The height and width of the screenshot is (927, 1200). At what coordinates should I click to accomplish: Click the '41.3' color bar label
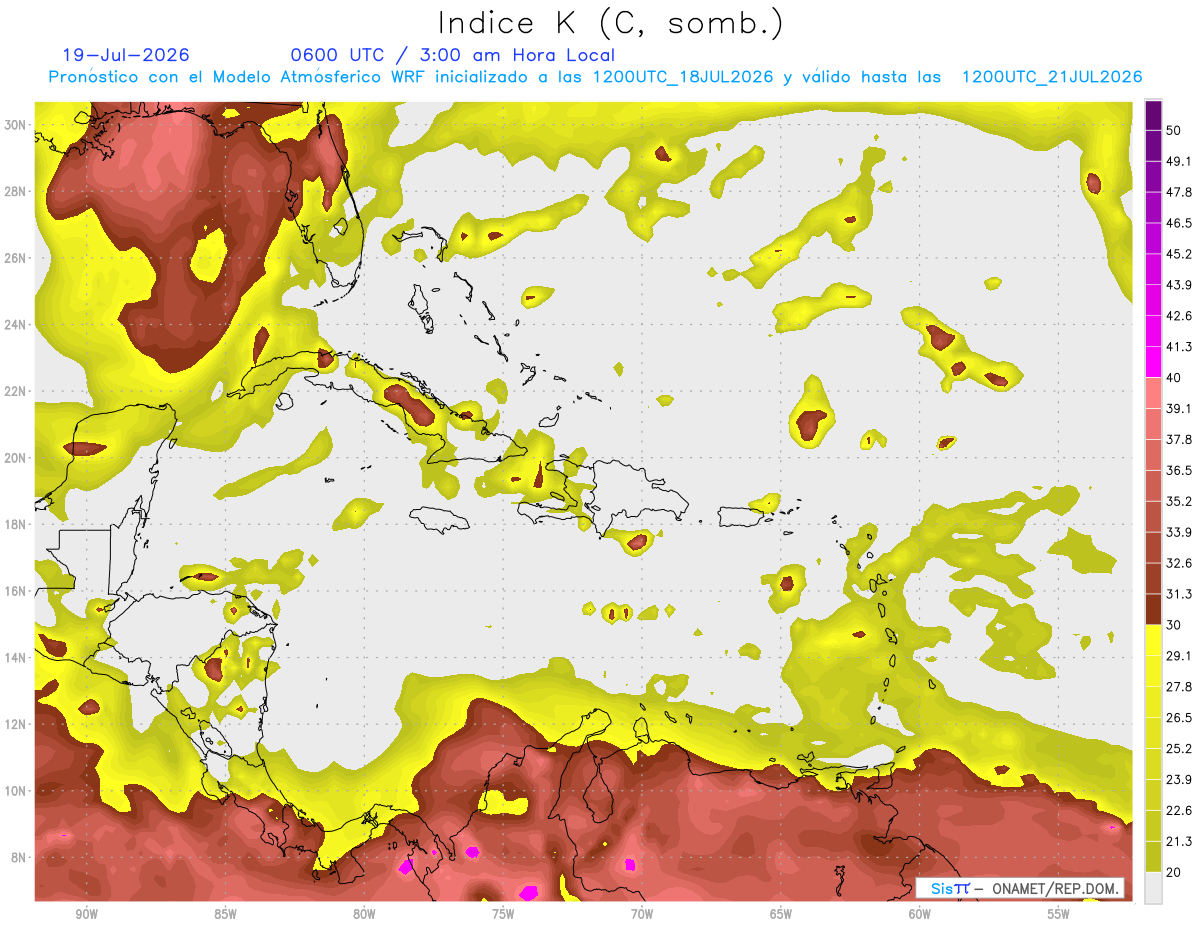coord(1178,347)
